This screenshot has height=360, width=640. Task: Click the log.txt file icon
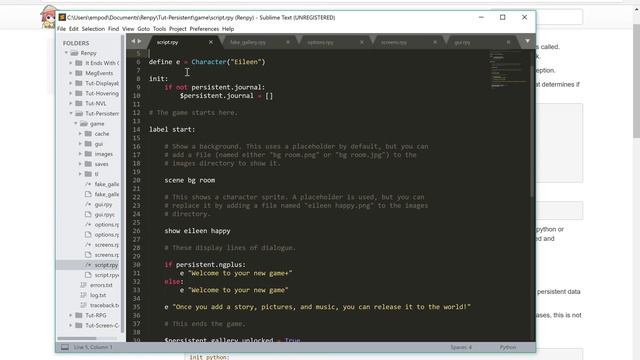pyautogui.click(x=83, y=295)
